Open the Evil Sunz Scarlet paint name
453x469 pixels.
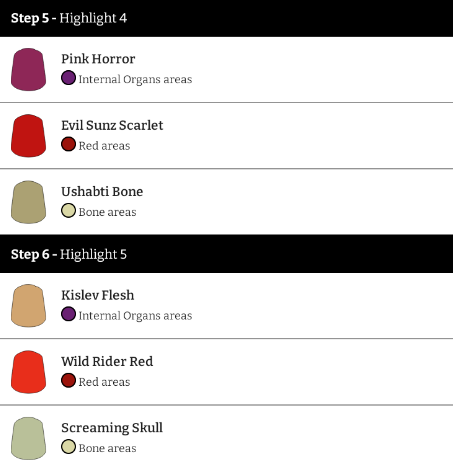click(x=112, y=125)
